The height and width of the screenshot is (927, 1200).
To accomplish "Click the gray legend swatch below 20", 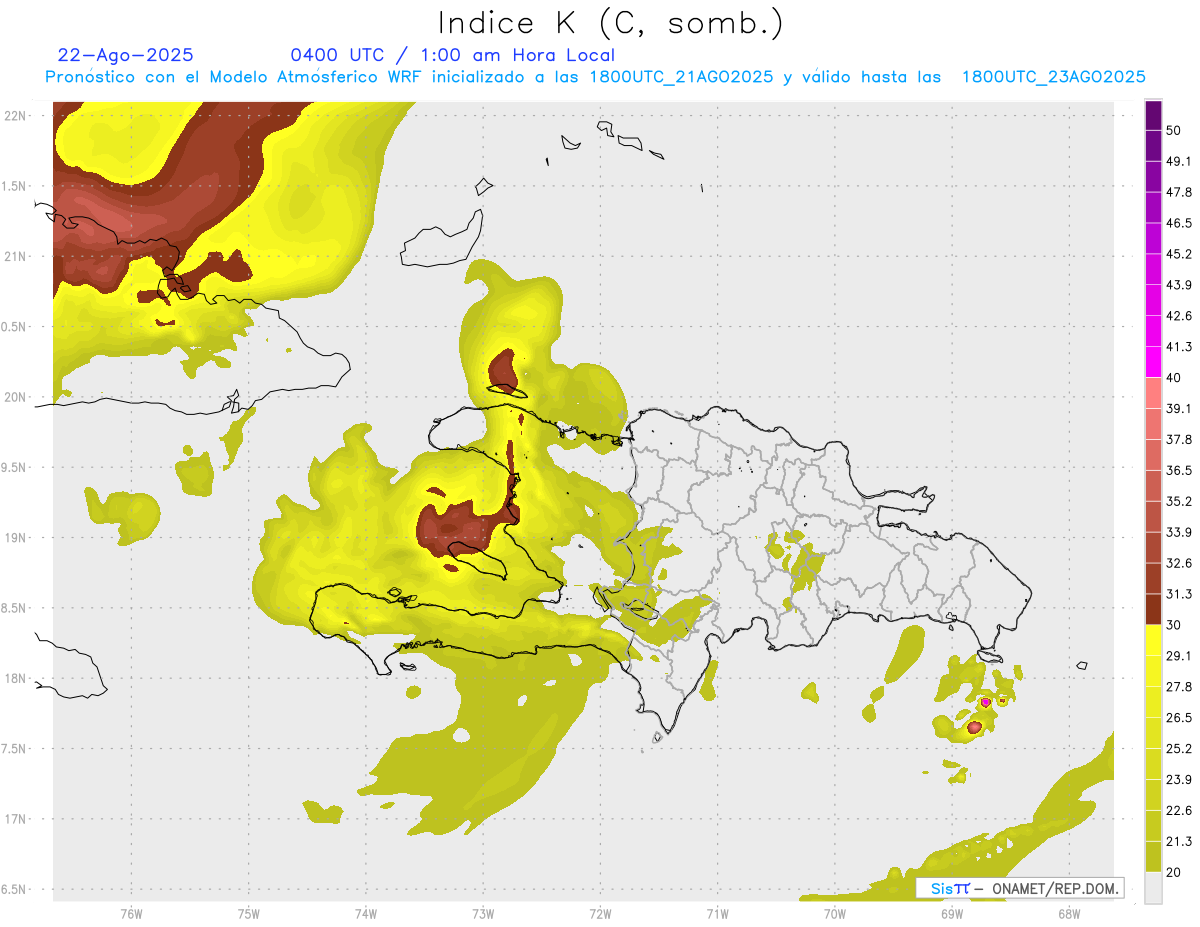I will (1153, 888).
